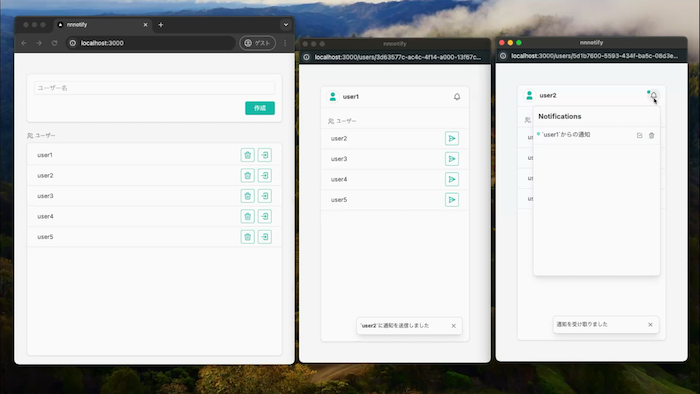Delete user1 with its trash icon
The height and width of the screenshot is (394, 700).
[248, 155]
